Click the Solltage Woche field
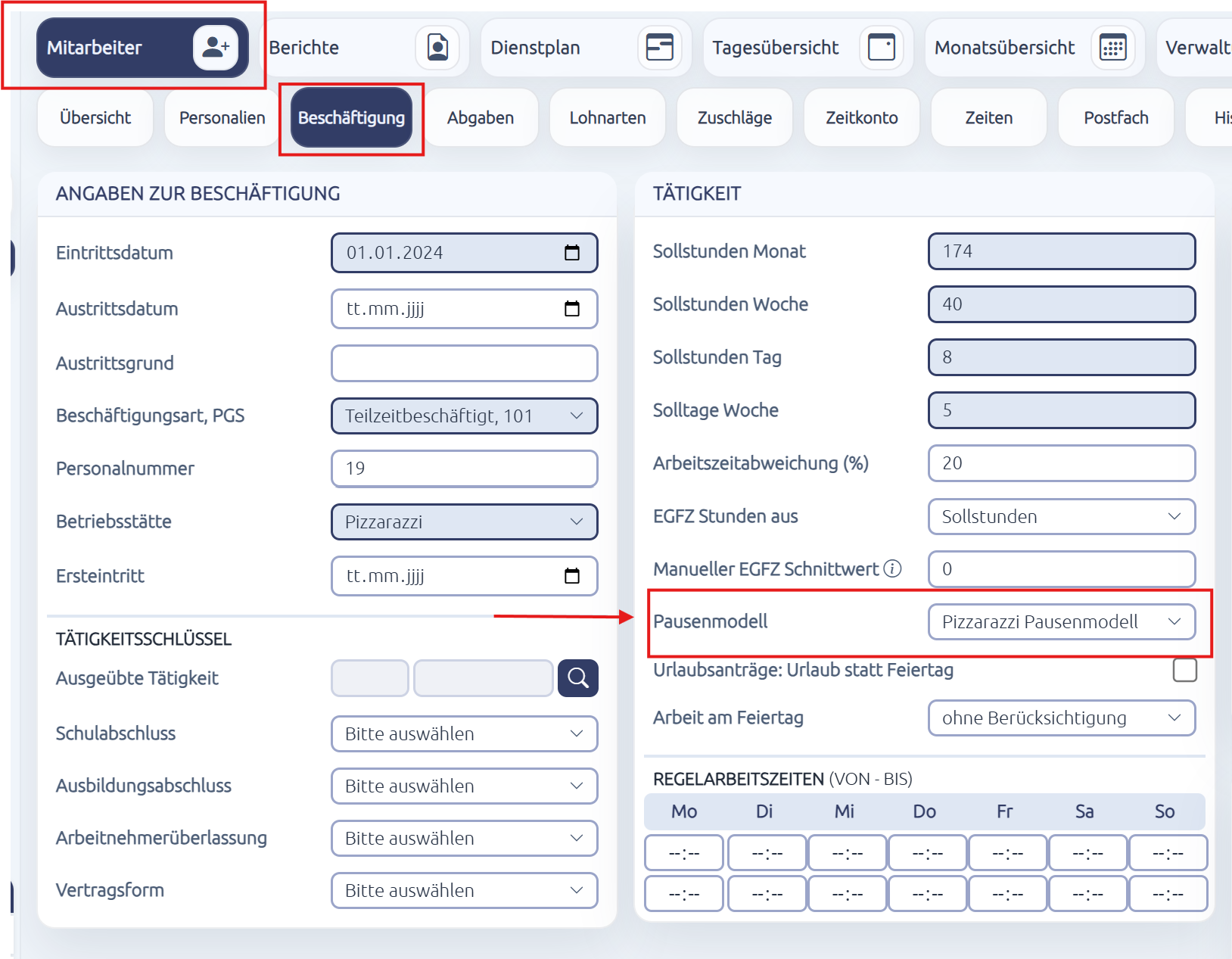This screenshot has width=1232, height=959. point(1062,410)
